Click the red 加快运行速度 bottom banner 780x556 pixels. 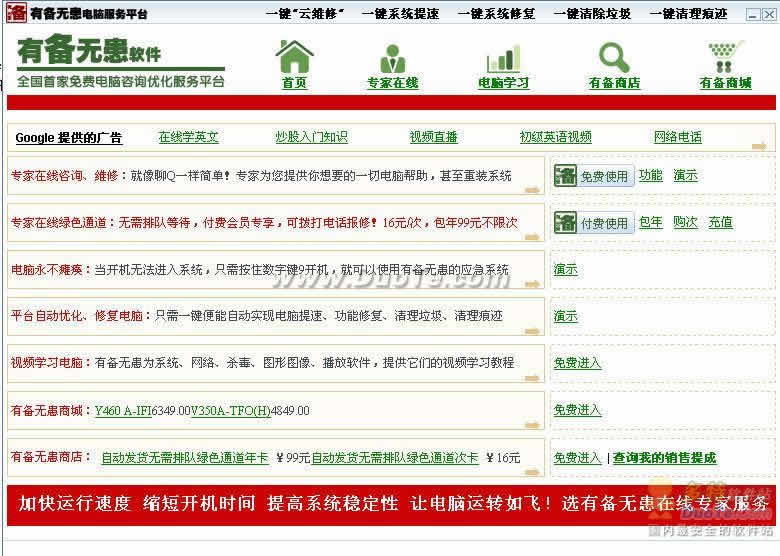pyautogui.click(x=391, y=505)
